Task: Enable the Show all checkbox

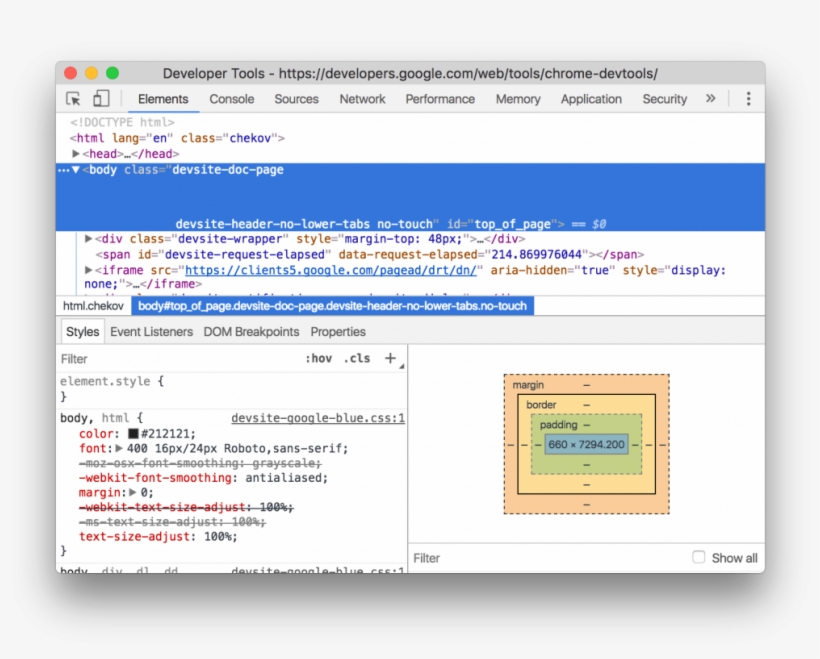Action: [698, 557]
